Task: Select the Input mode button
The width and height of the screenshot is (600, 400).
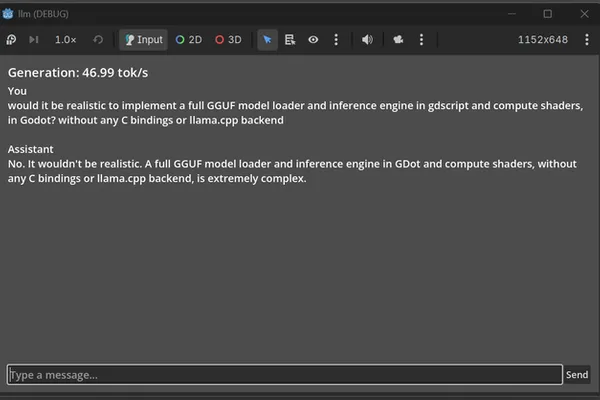Action: [x=143, y=39]
